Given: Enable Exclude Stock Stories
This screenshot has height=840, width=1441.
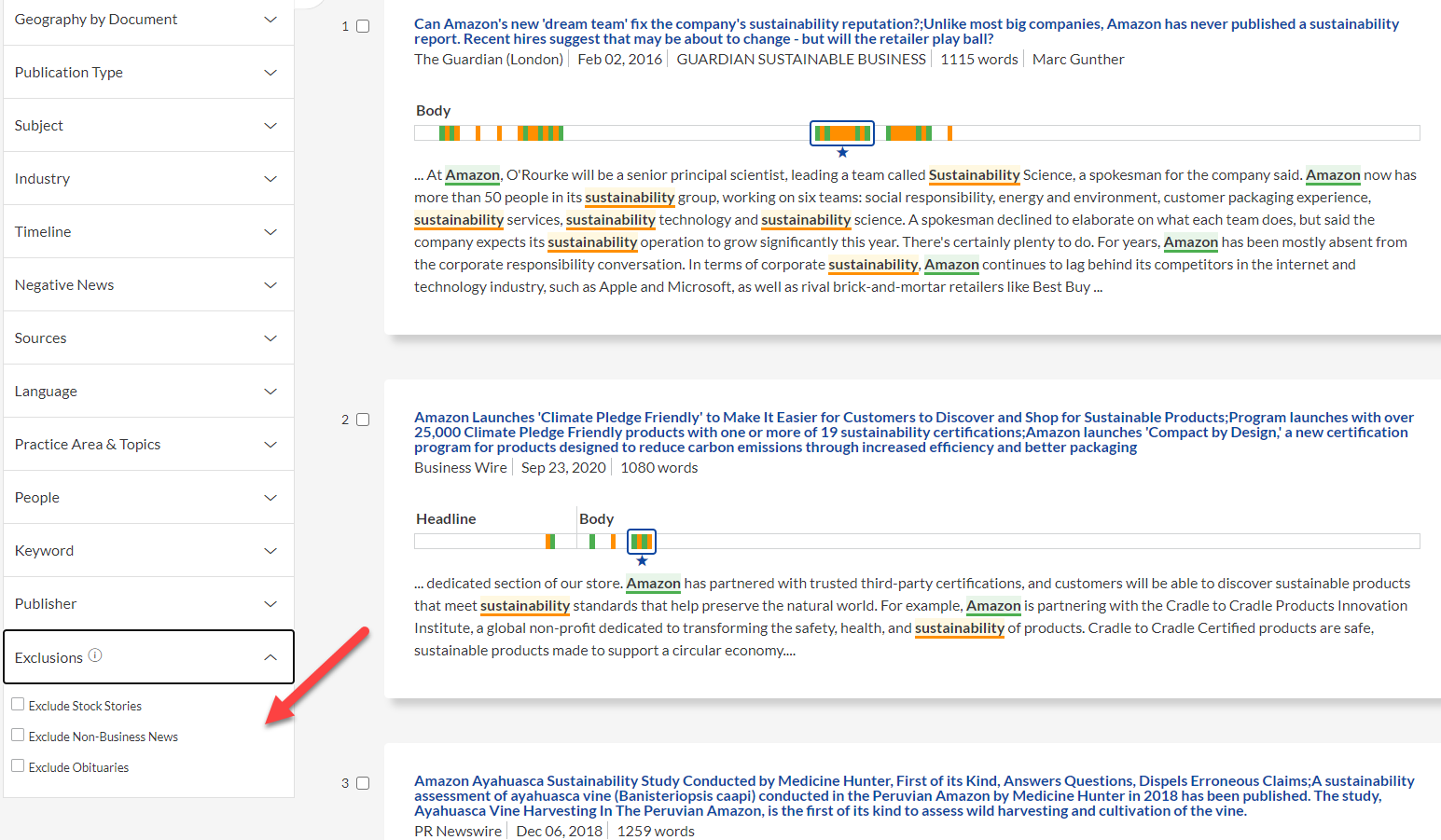Looking at the screenshot, I should pos(18,705).
